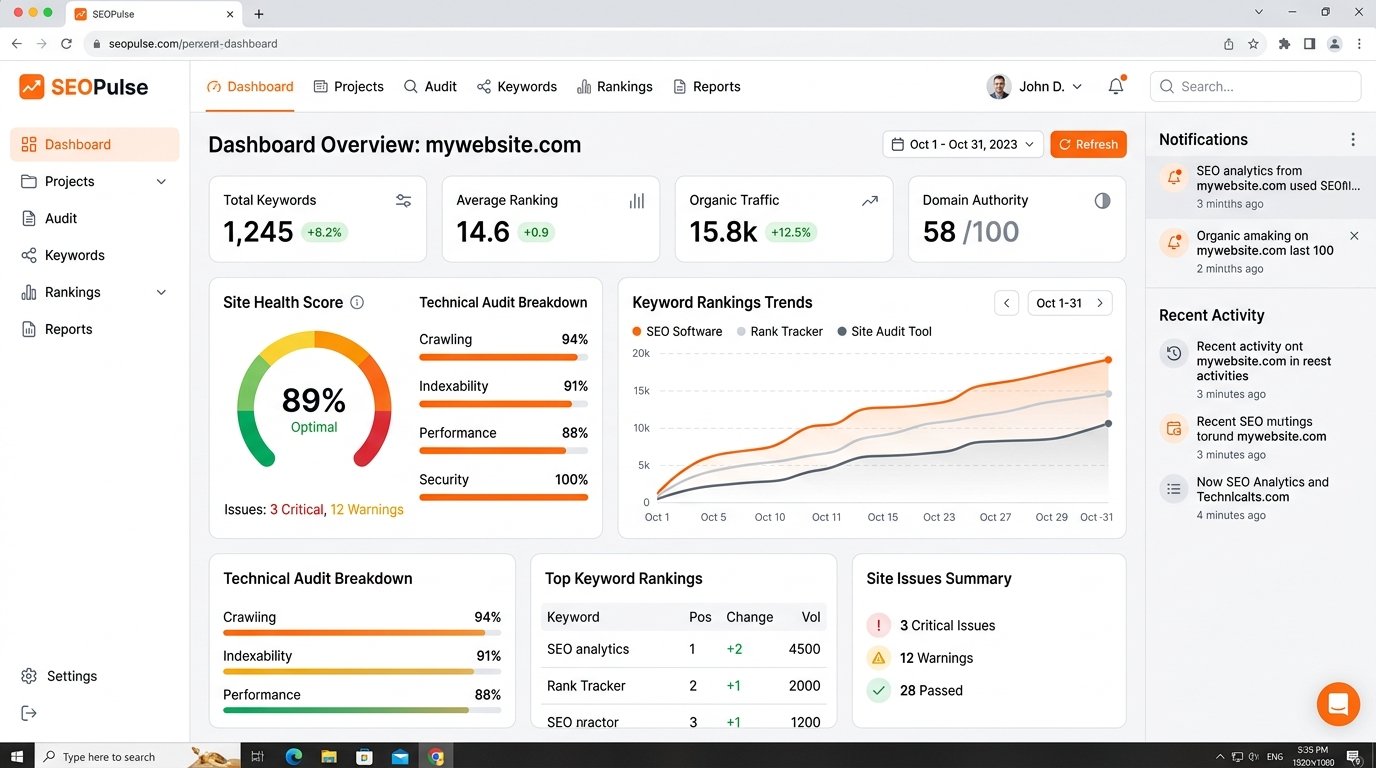Click the orange Refresh button
Viewport: 1376px width, 768px height.
tap(1088, 144)
